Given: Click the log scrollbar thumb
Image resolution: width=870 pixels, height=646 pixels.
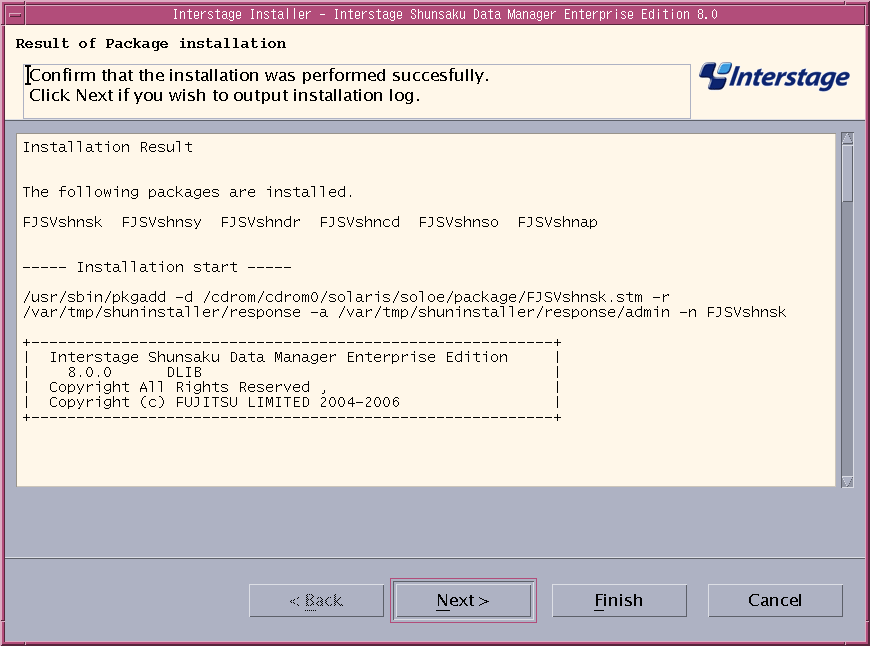Looking at the screenshot, I should (x=847, y=173).
